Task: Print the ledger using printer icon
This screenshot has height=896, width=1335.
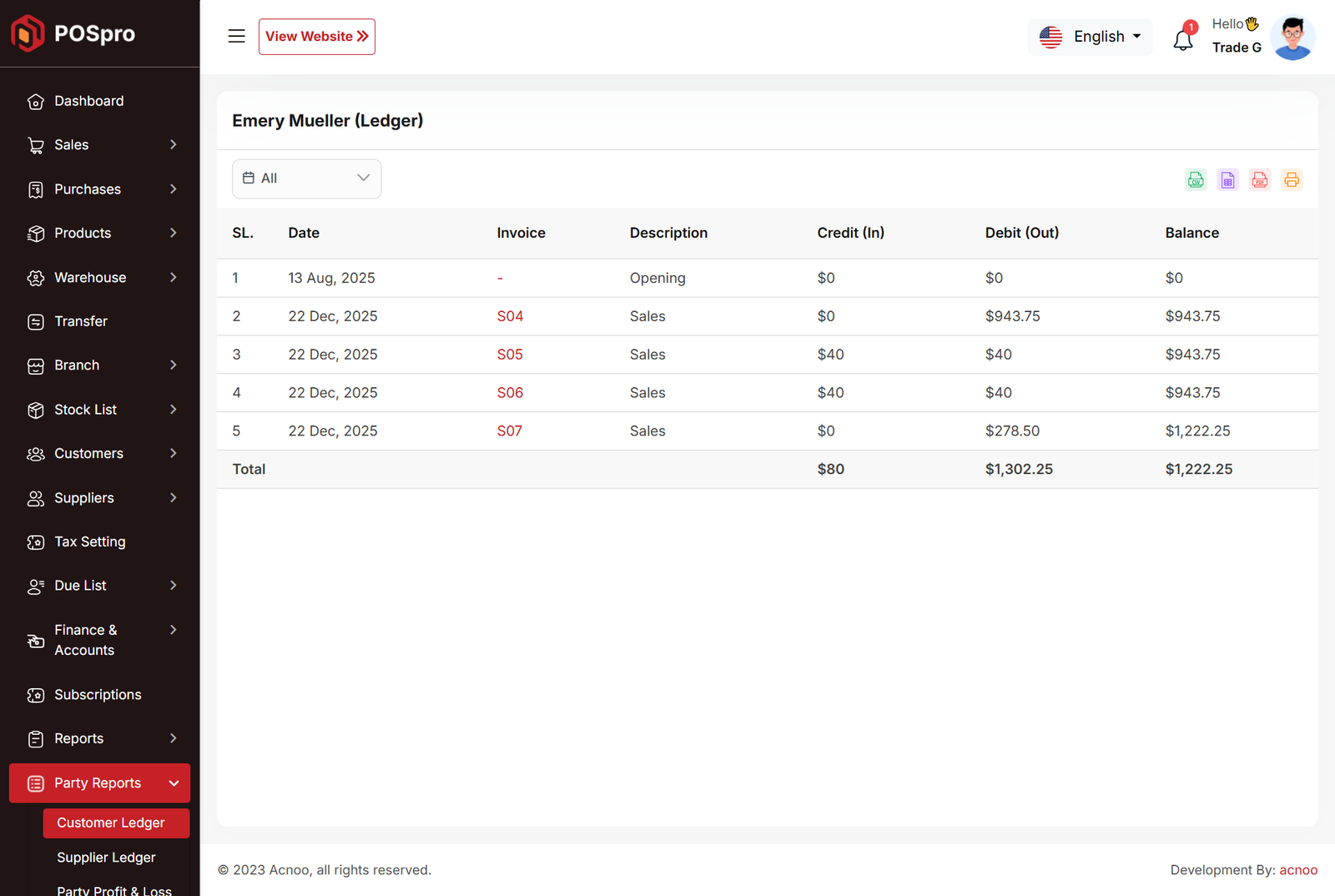Action: (x=1292, y=179)
